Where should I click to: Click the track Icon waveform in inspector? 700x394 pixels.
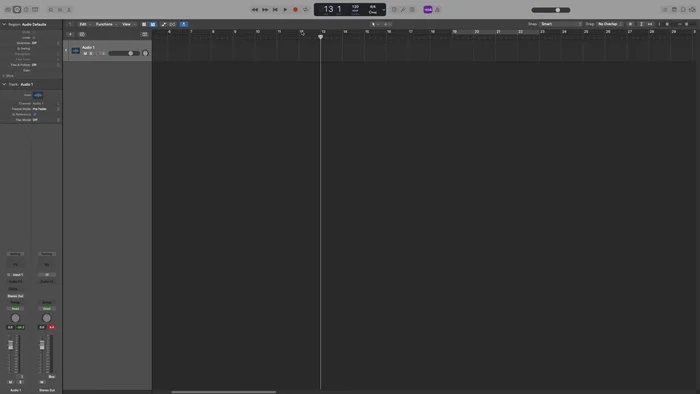click(38, 95)
